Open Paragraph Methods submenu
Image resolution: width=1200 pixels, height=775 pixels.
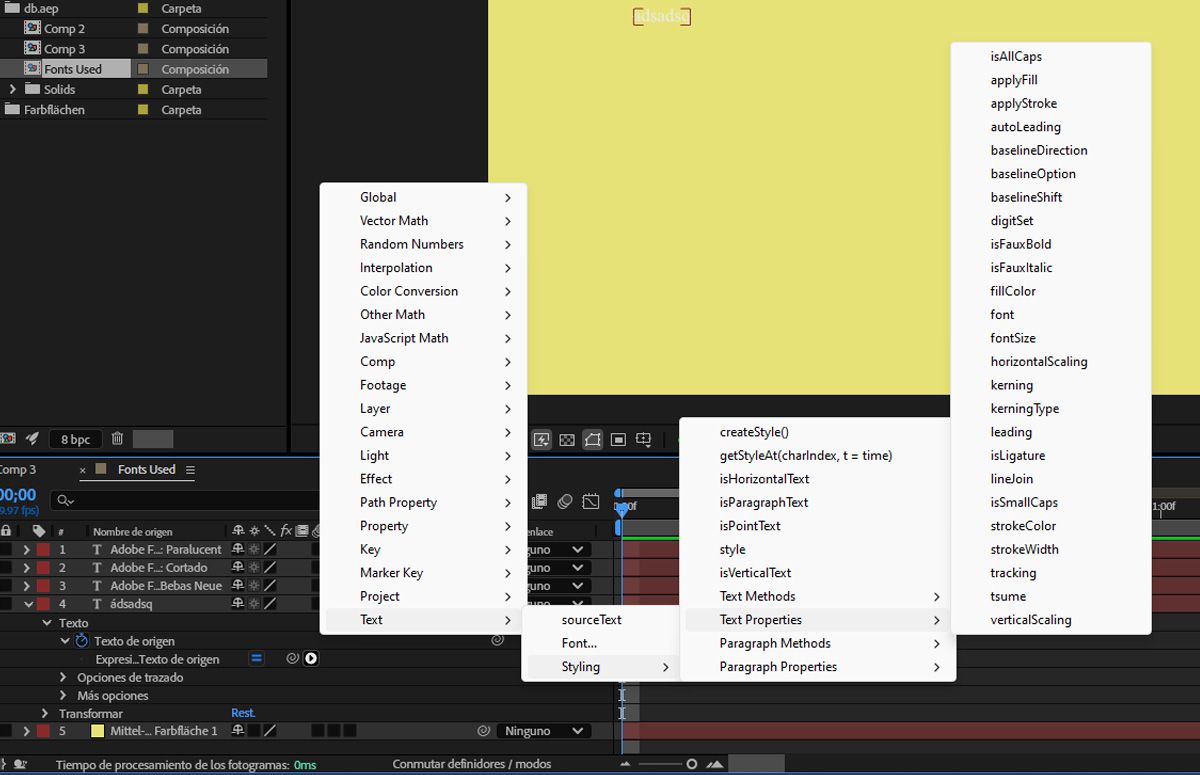pos(818,643)
